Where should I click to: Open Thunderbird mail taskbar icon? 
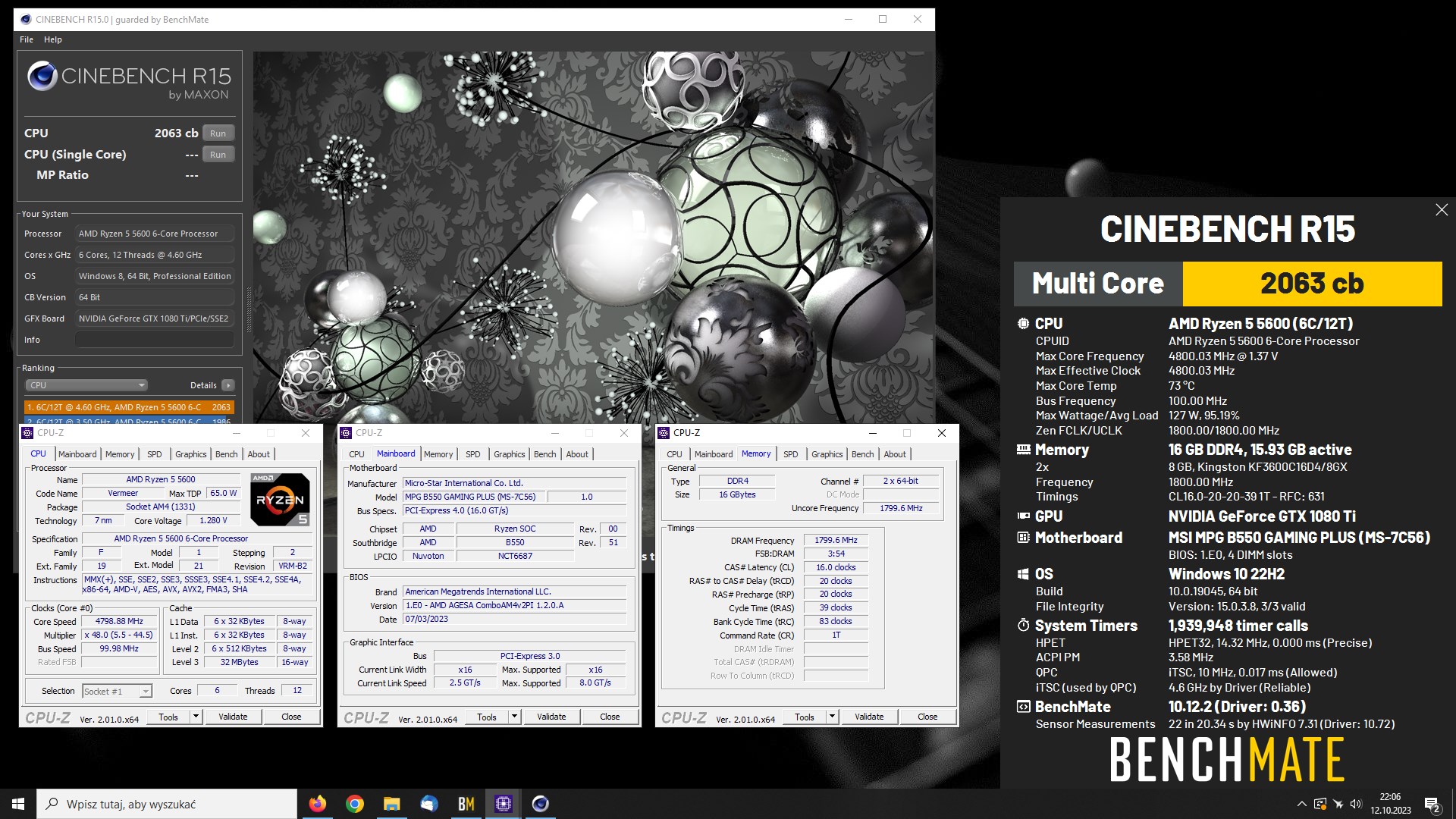[428, 804]
